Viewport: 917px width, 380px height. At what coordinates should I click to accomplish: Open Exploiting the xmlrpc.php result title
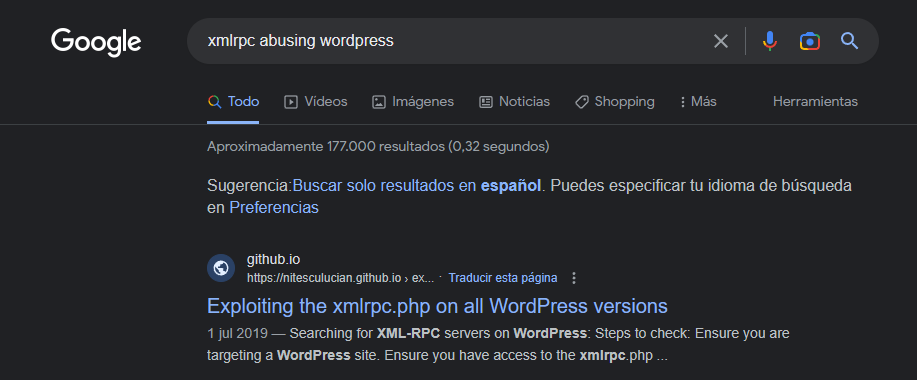point(437,306)
